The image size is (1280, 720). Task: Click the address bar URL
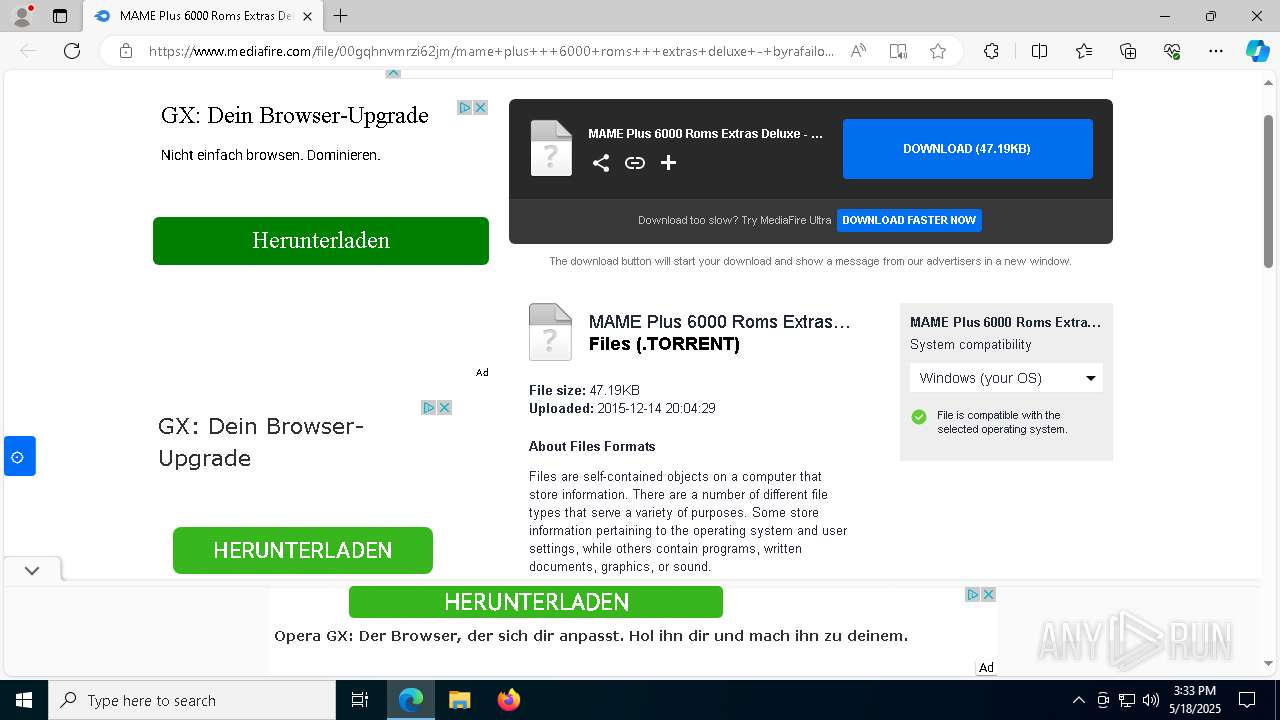(491, 51)
